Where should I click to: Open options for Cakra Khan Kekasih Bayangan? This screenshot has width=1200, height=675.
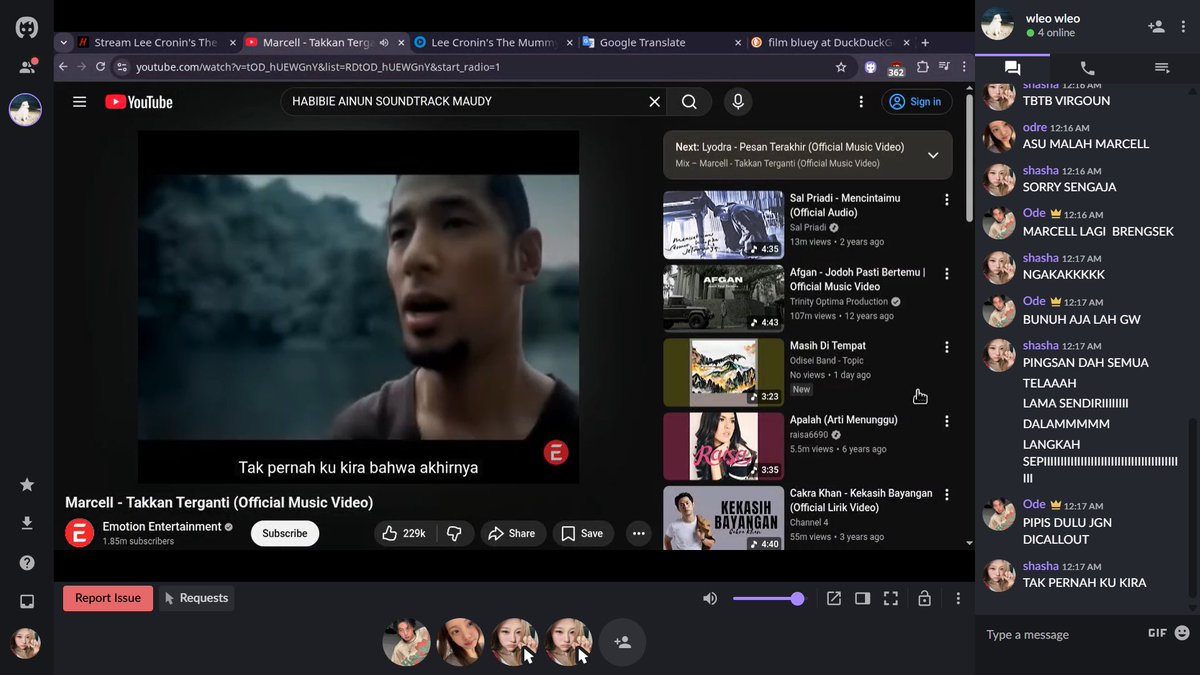946,495
